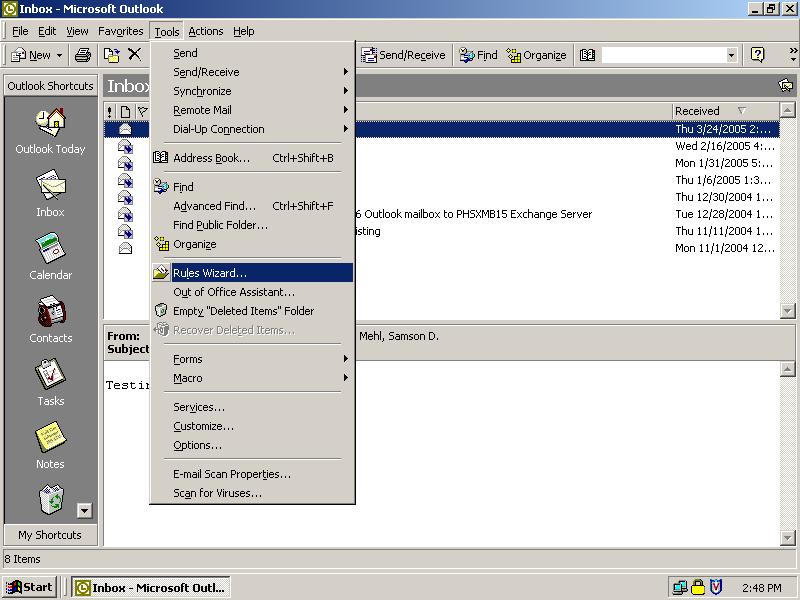Select the message received Mon 1/31/2005
The height and width of the screenshot is (600, 800).
pyautogui.click(x=441, y=163)
